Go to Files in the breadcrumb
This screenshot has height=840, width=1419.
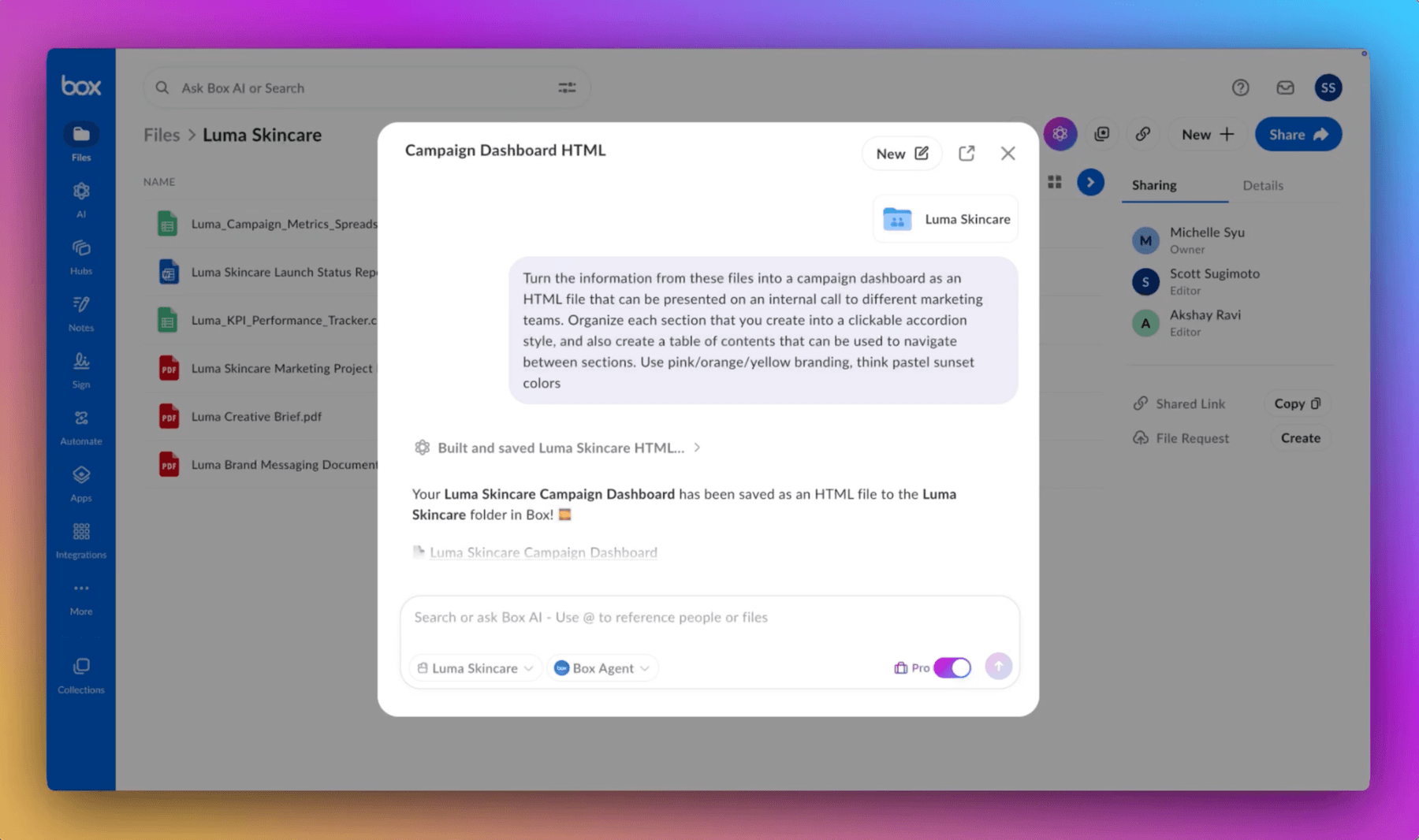[162, 135]
